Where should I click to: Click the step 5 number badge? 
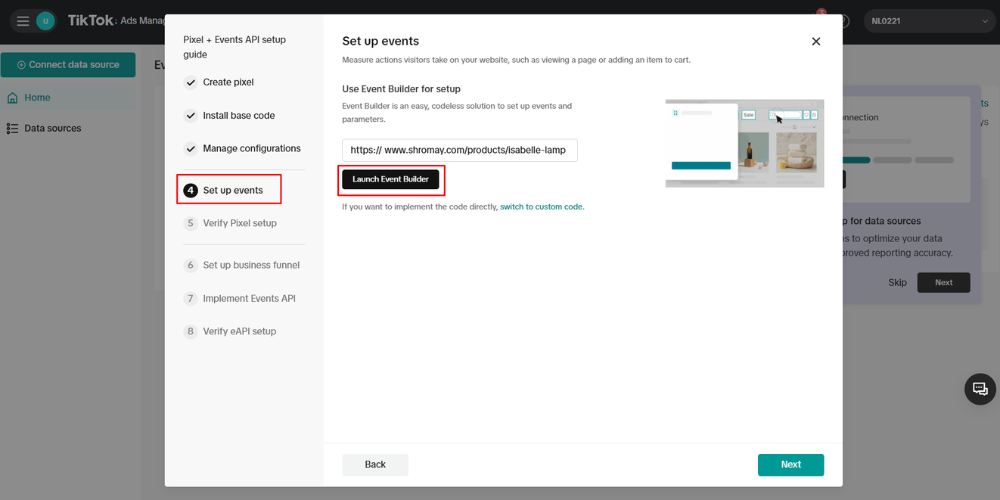click(190, 223)
